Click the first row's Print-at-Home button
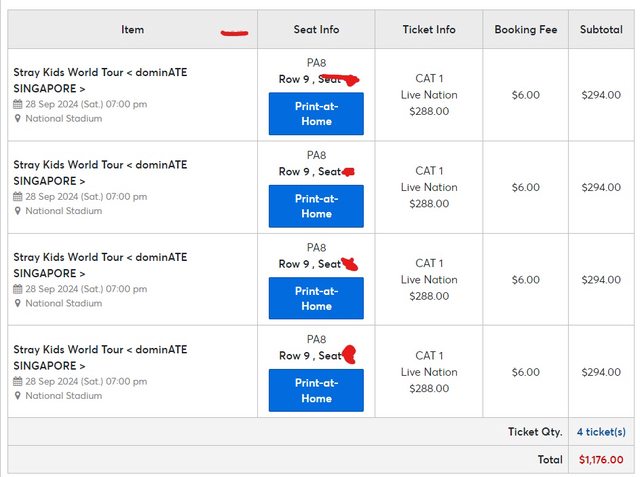640x477 pixels. [316, 113]
